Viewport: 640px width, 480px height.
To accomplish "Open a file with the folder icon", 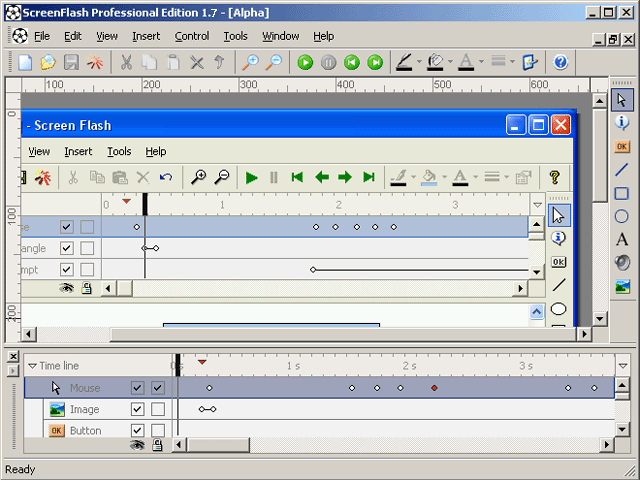I will coord(48,62).
